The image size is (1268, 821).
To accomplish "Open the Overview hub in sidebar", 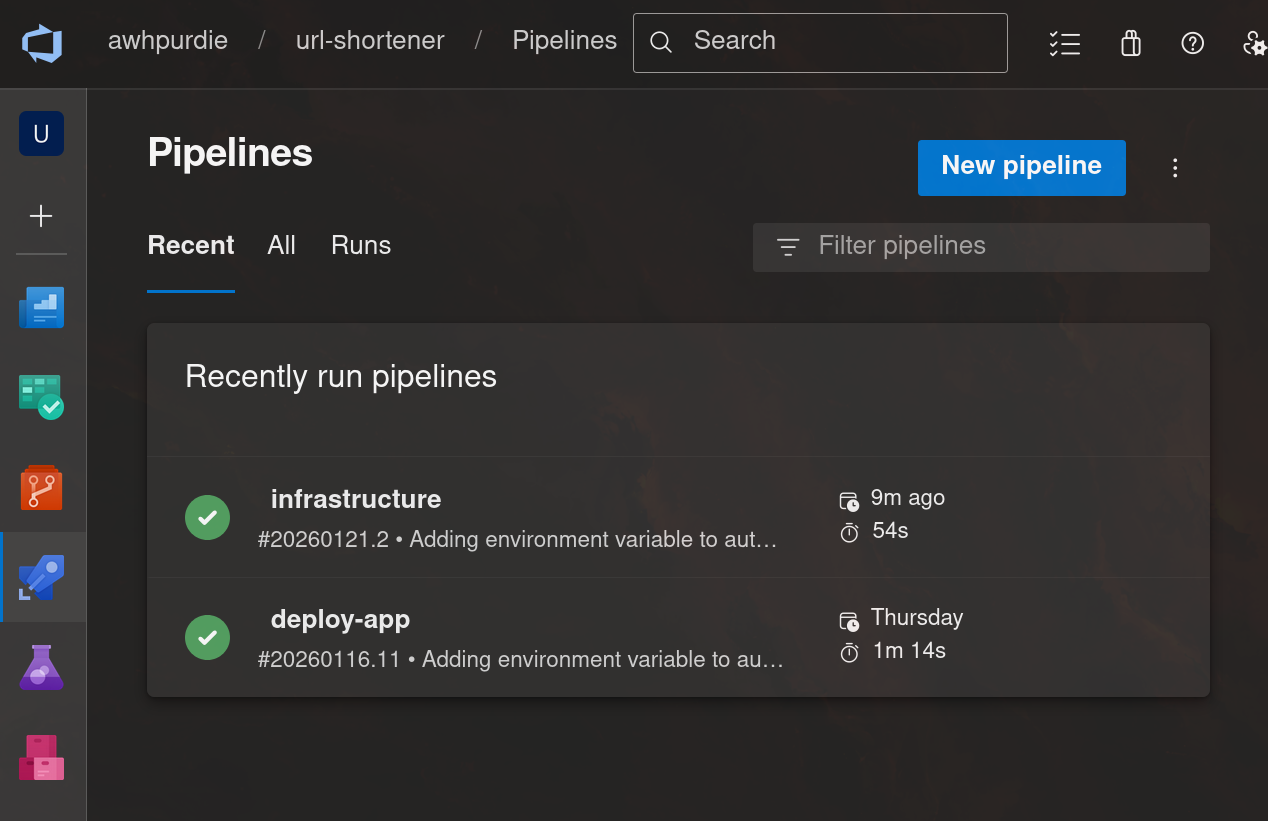I will [x=41, y=308].
